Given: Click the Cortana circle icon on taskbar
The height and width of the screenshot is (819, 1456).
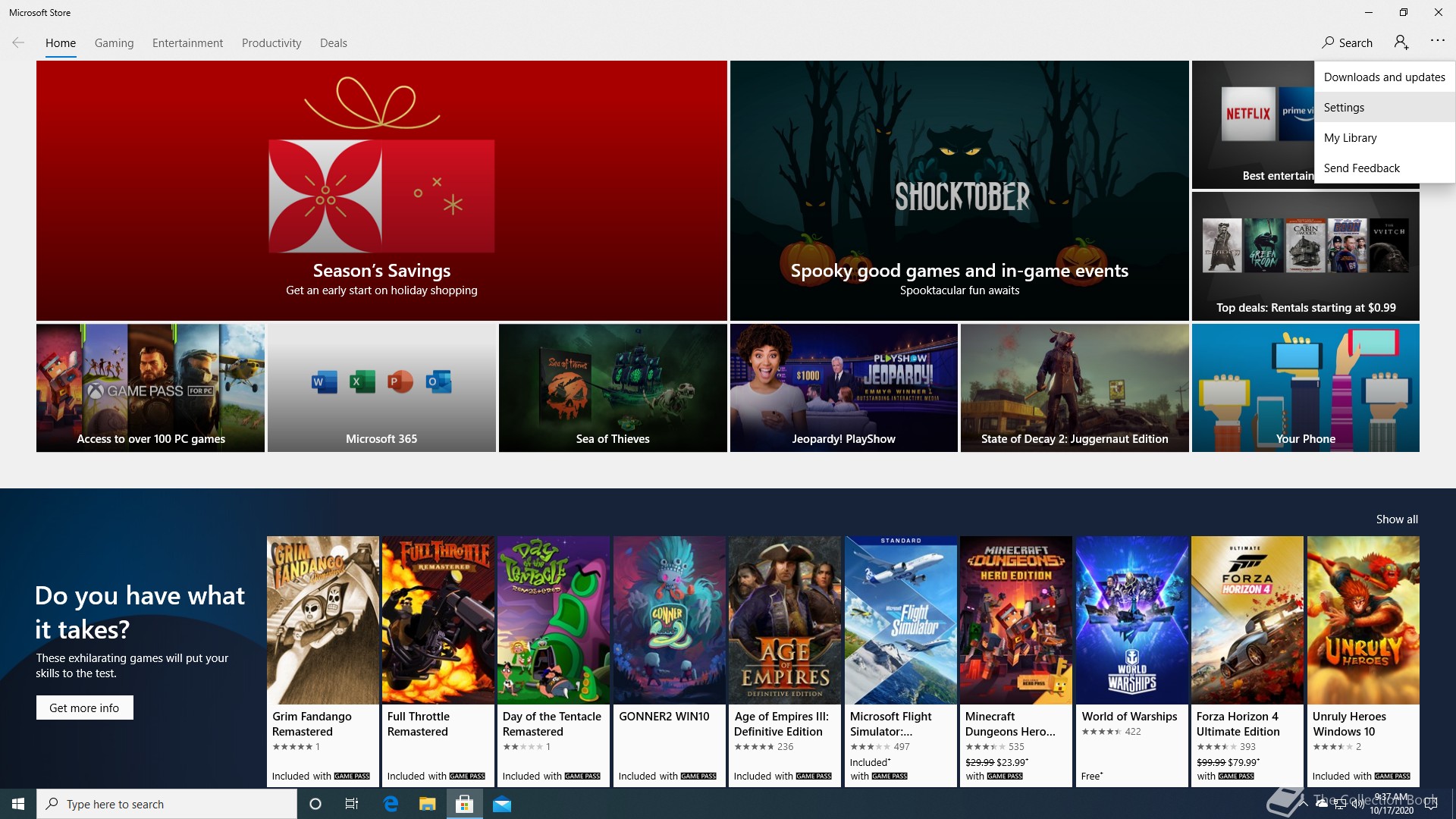Looking at the screenshot, I should point(315,804).
